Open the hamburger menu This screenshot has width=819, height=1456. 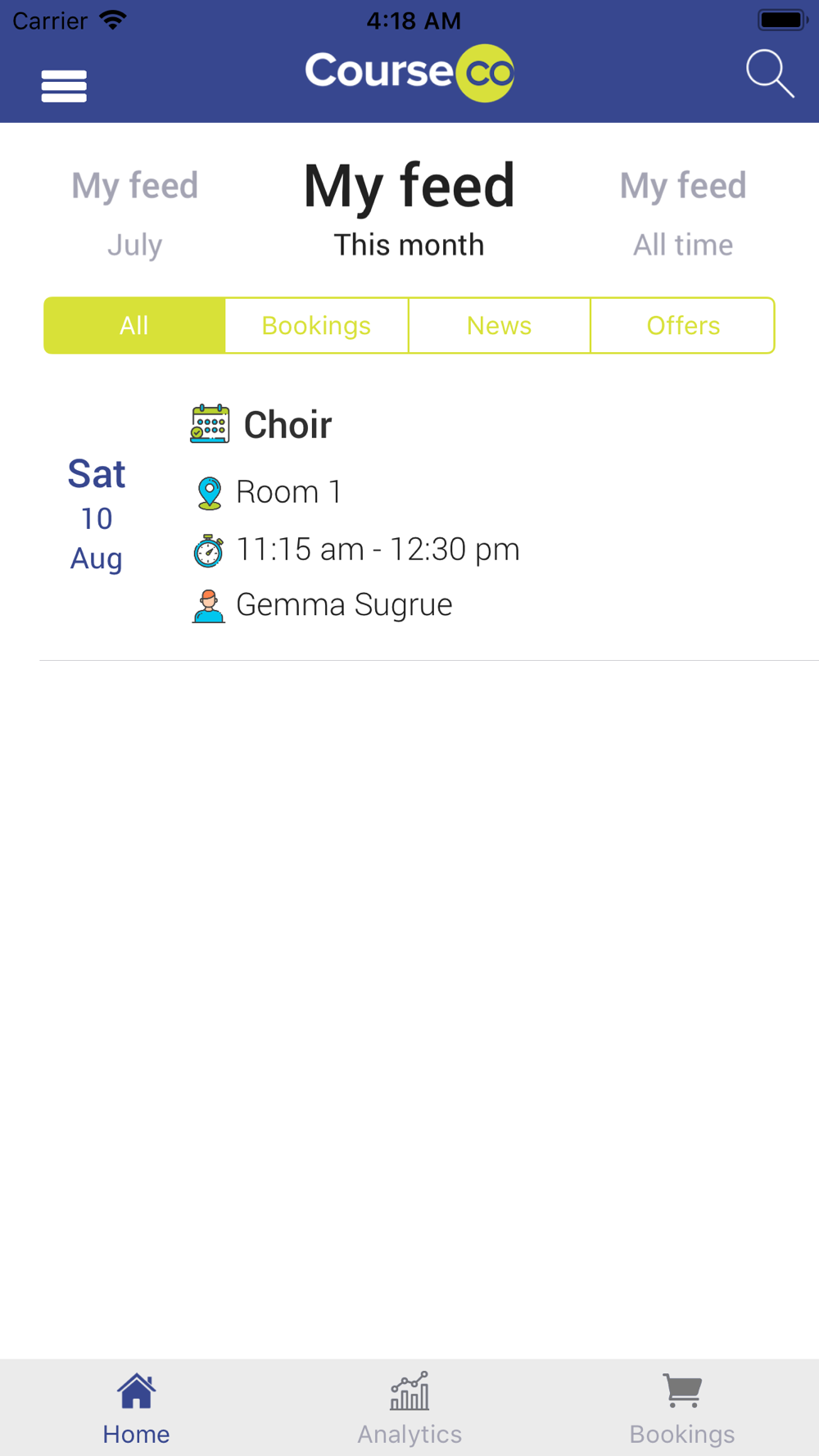(x=64, y=86)
